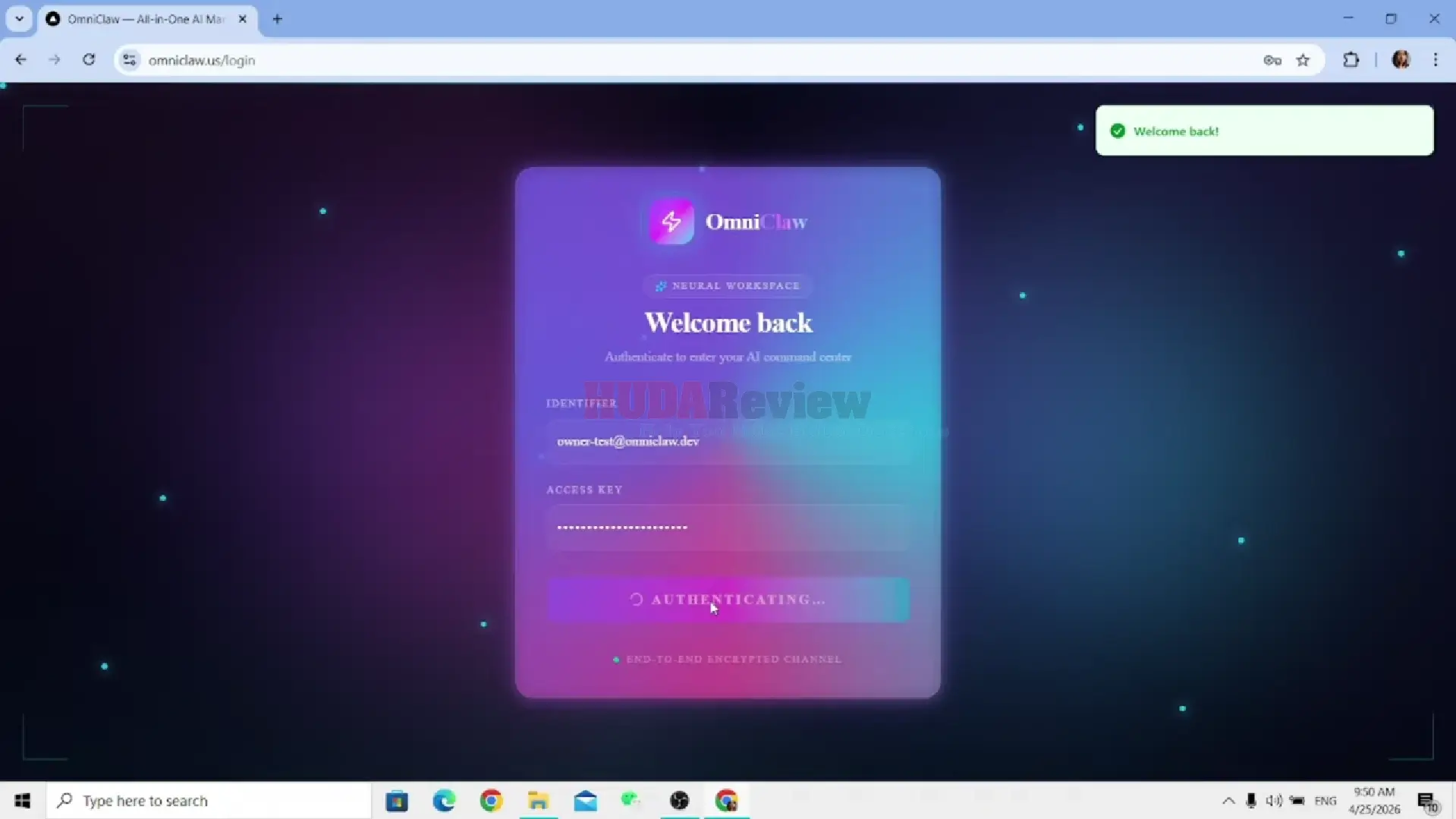Click the OmniClaw lightning bolt logo
This screenshot has width=1456, height=819.
[671, 222]
